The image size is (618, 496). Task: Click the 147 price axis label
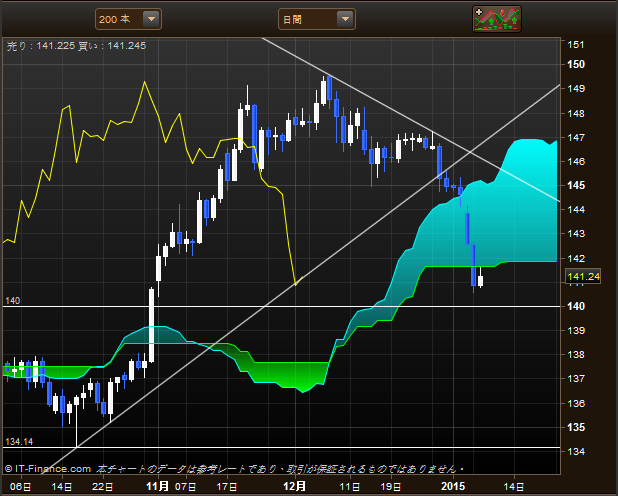tap(576, 137)
